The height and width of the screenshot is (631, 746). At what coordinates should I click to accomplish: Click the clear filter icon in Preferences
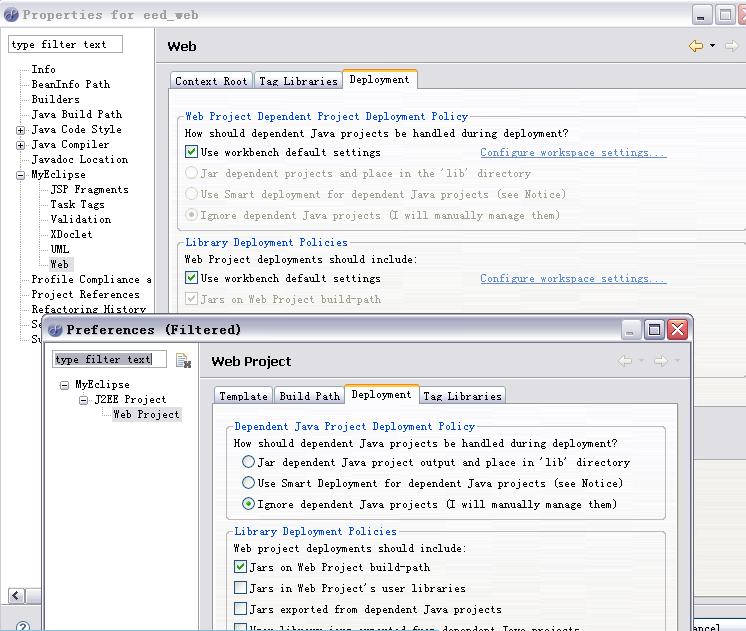pos(183,360)
